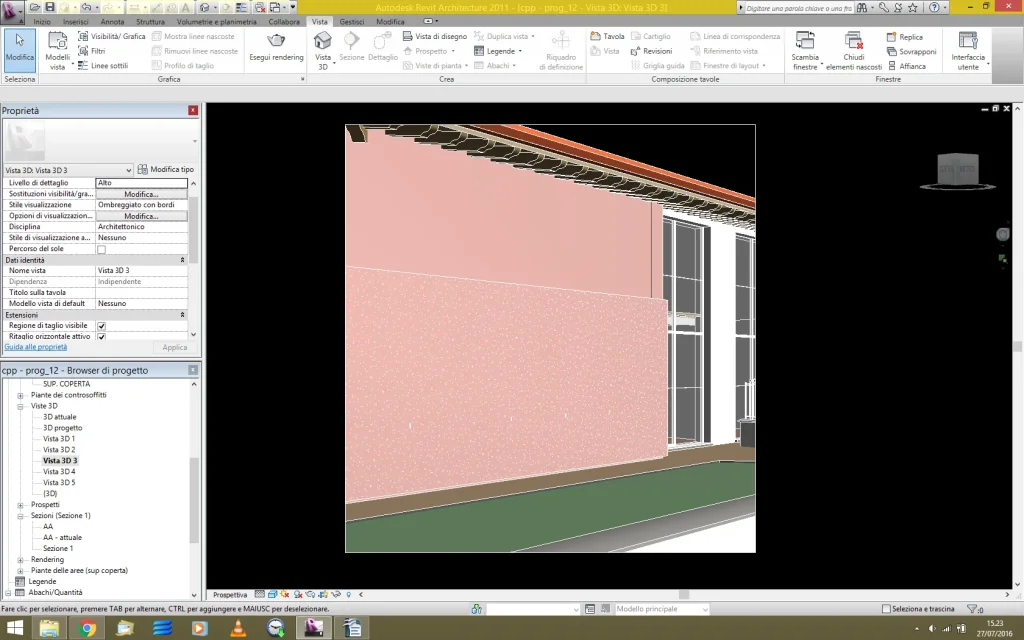Open the Gestisci ribbon tab
Viewport: 1024px width, 640px height.
351,22
